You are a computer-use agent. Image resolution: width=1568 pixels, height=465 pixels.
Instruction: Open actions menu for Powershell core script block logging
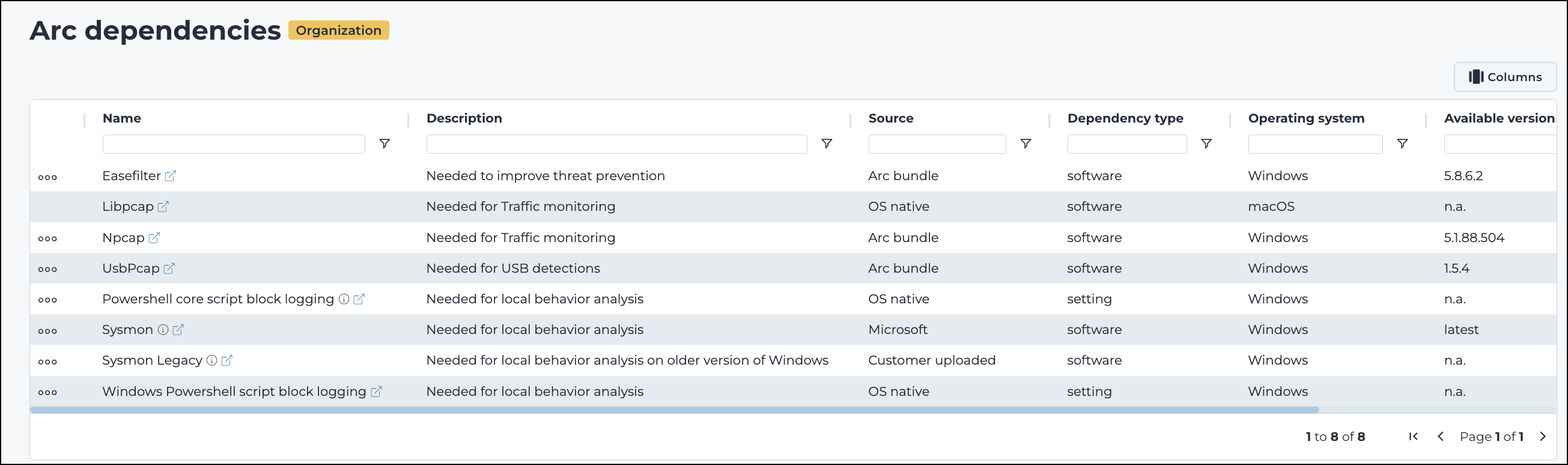point(47,300)
